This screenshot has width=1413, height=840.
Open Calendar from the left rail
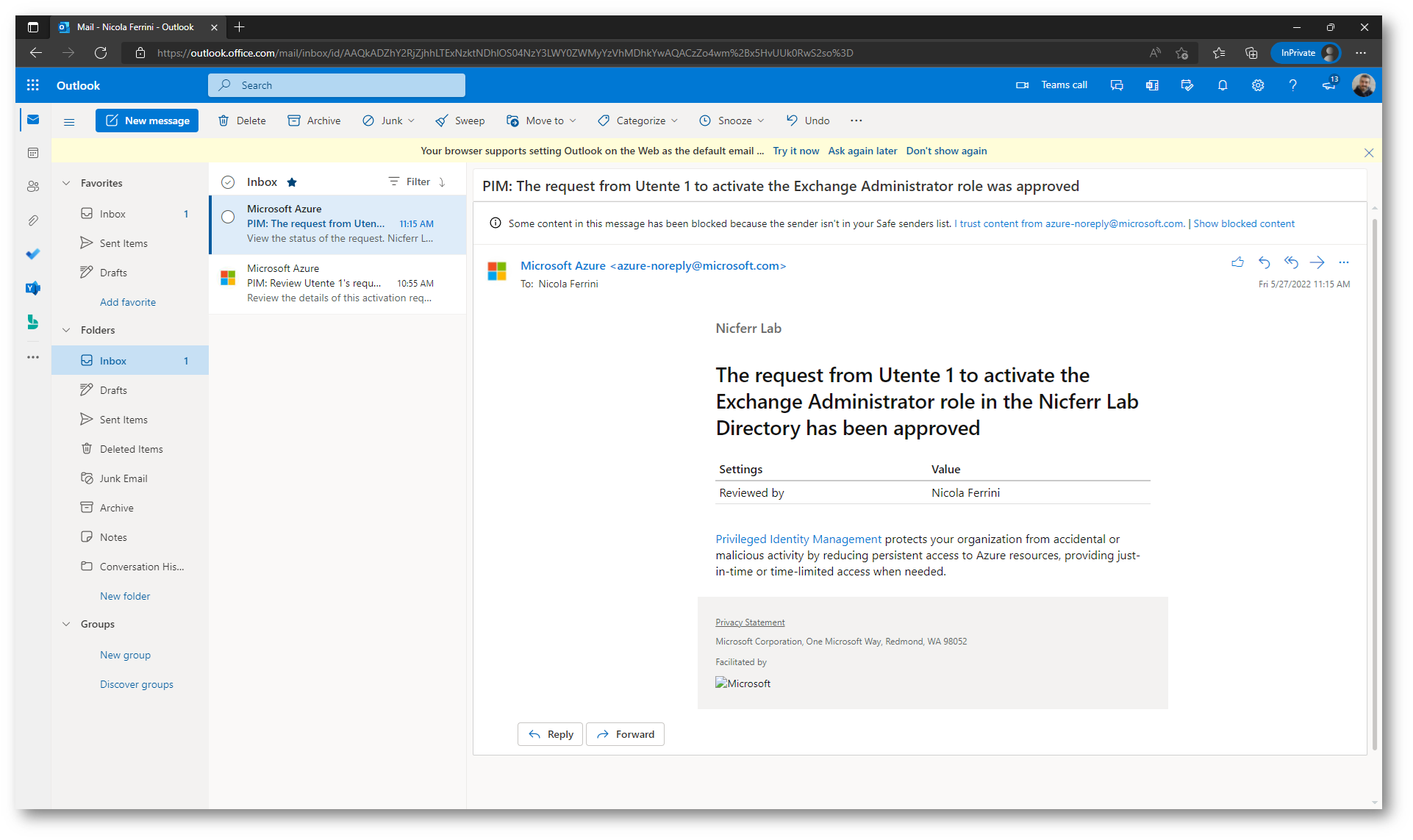click(x=33, y=153)
